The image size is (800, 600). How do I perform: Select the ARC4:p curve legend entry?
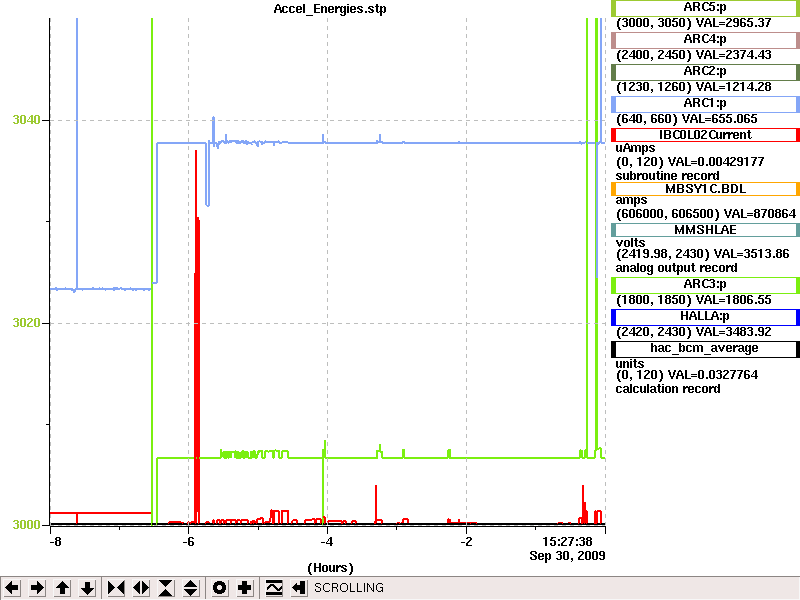(705, 39)
